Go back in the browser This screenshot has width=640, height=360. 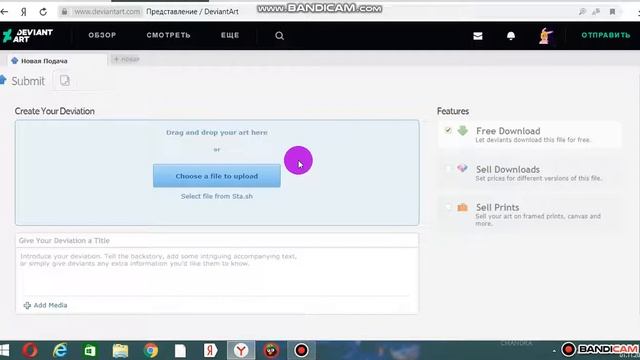coord(4,12)
